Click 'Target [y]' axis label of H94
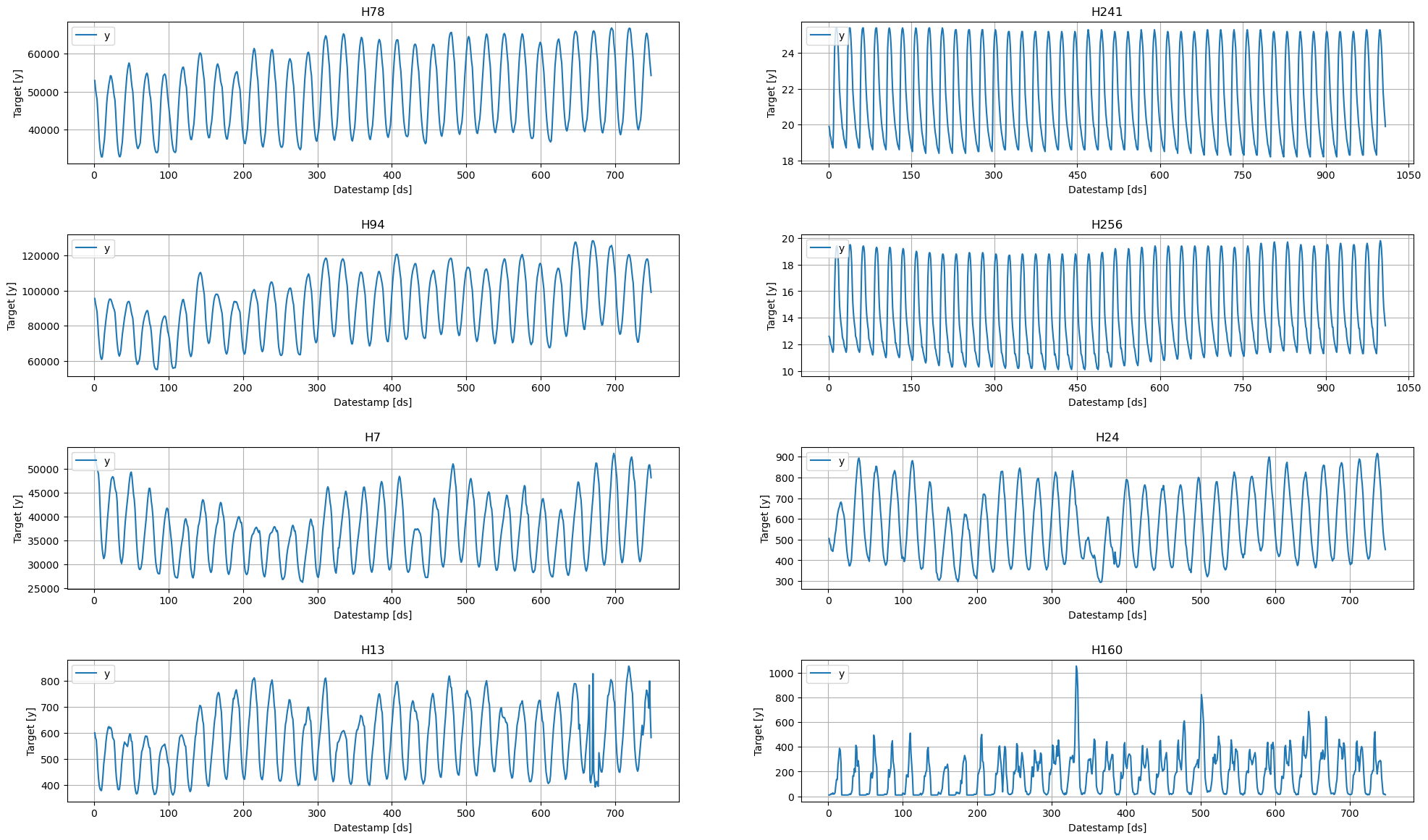 pos(12,306)
